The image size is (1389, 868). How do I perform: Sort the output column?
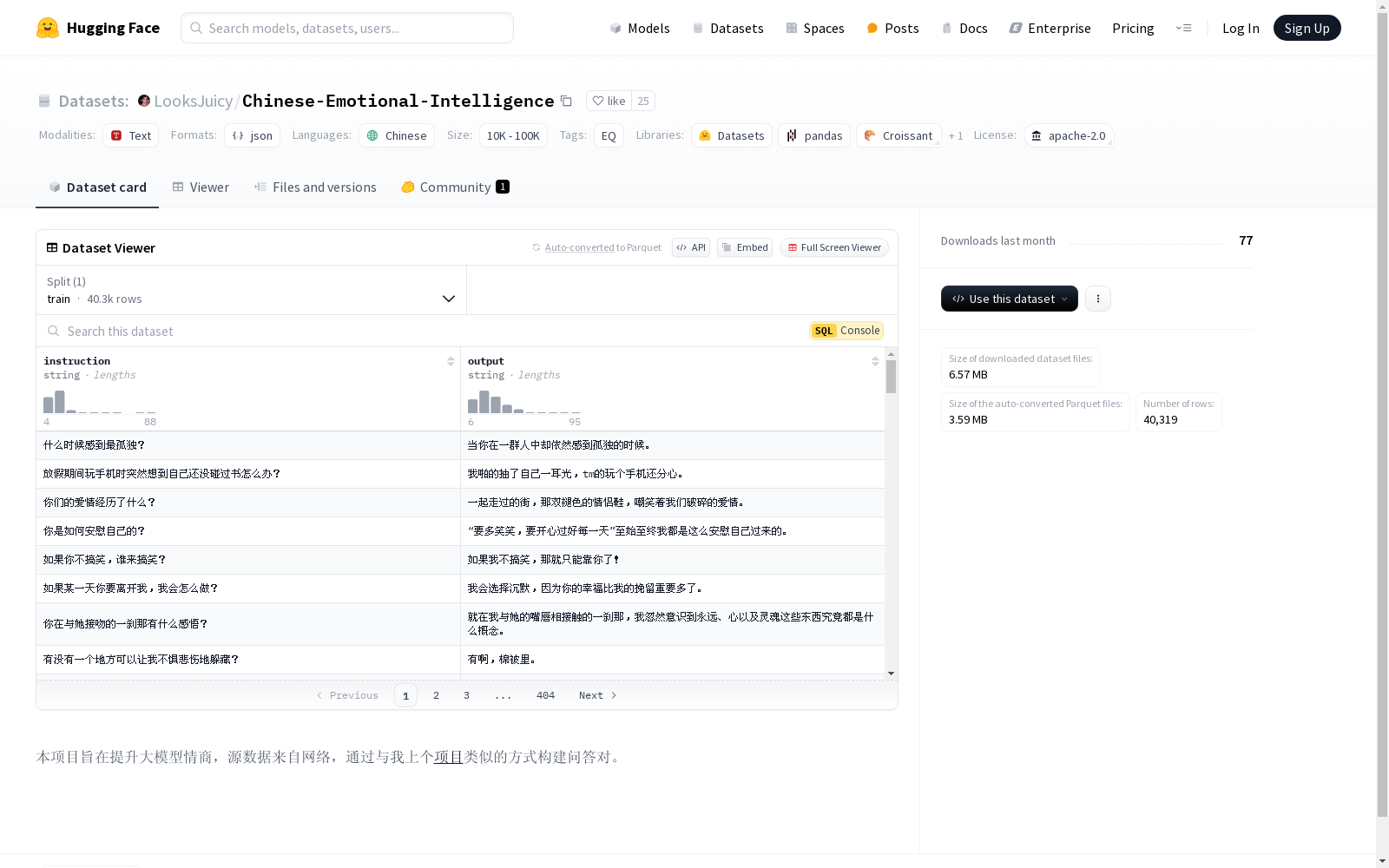pos(875,361)
